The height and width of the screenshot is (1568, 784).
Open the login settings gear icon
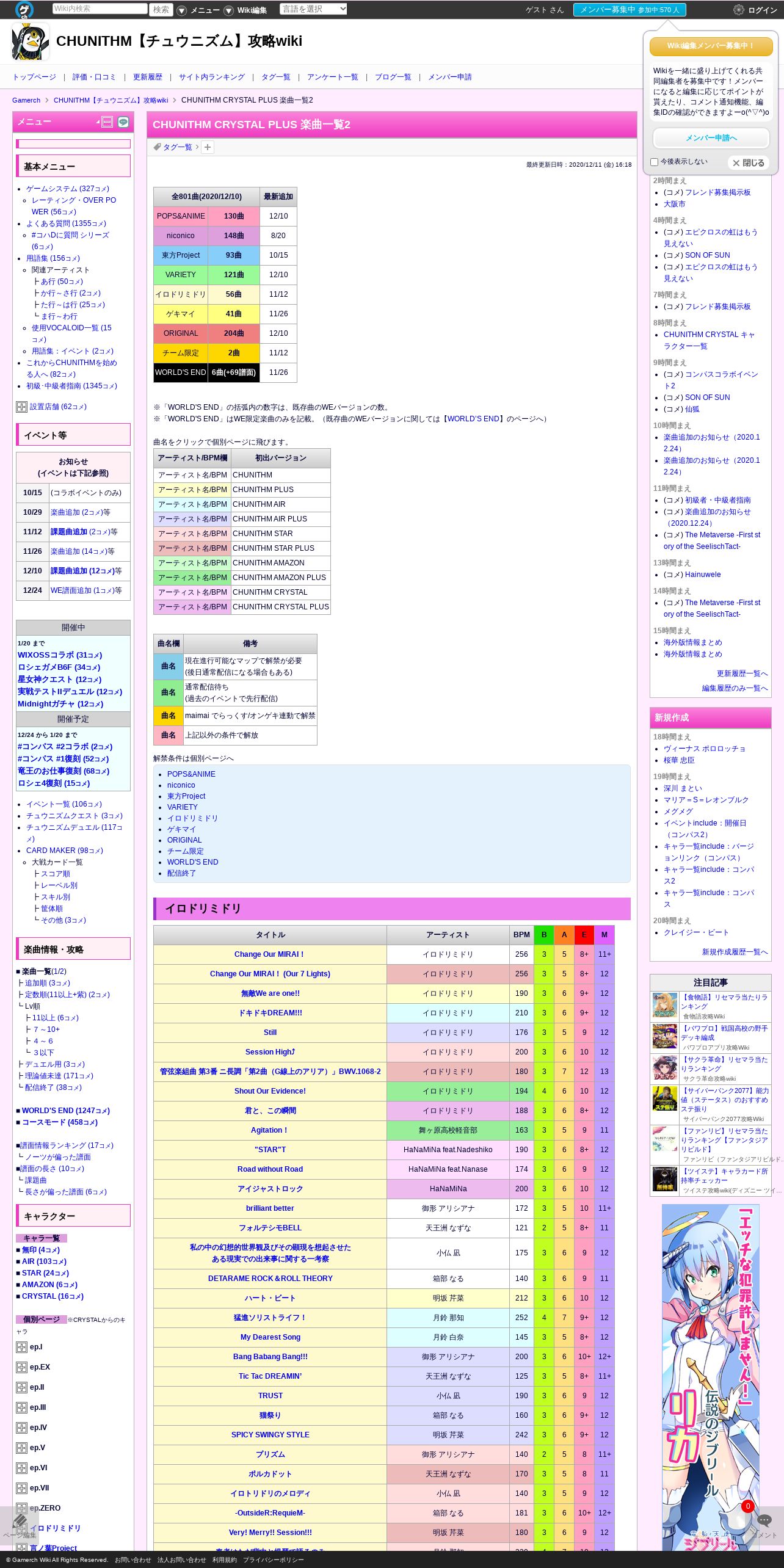click(739, 10)
